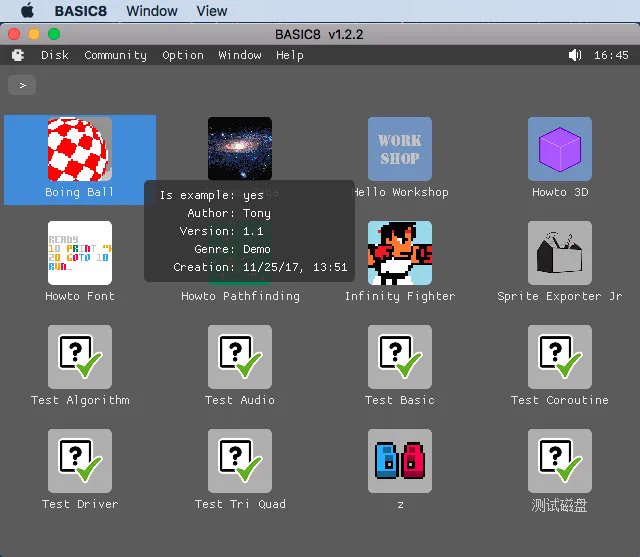Click the Howto Pathfinding label
The width and height of the screenshot is (640, 557).
point(240,296)
